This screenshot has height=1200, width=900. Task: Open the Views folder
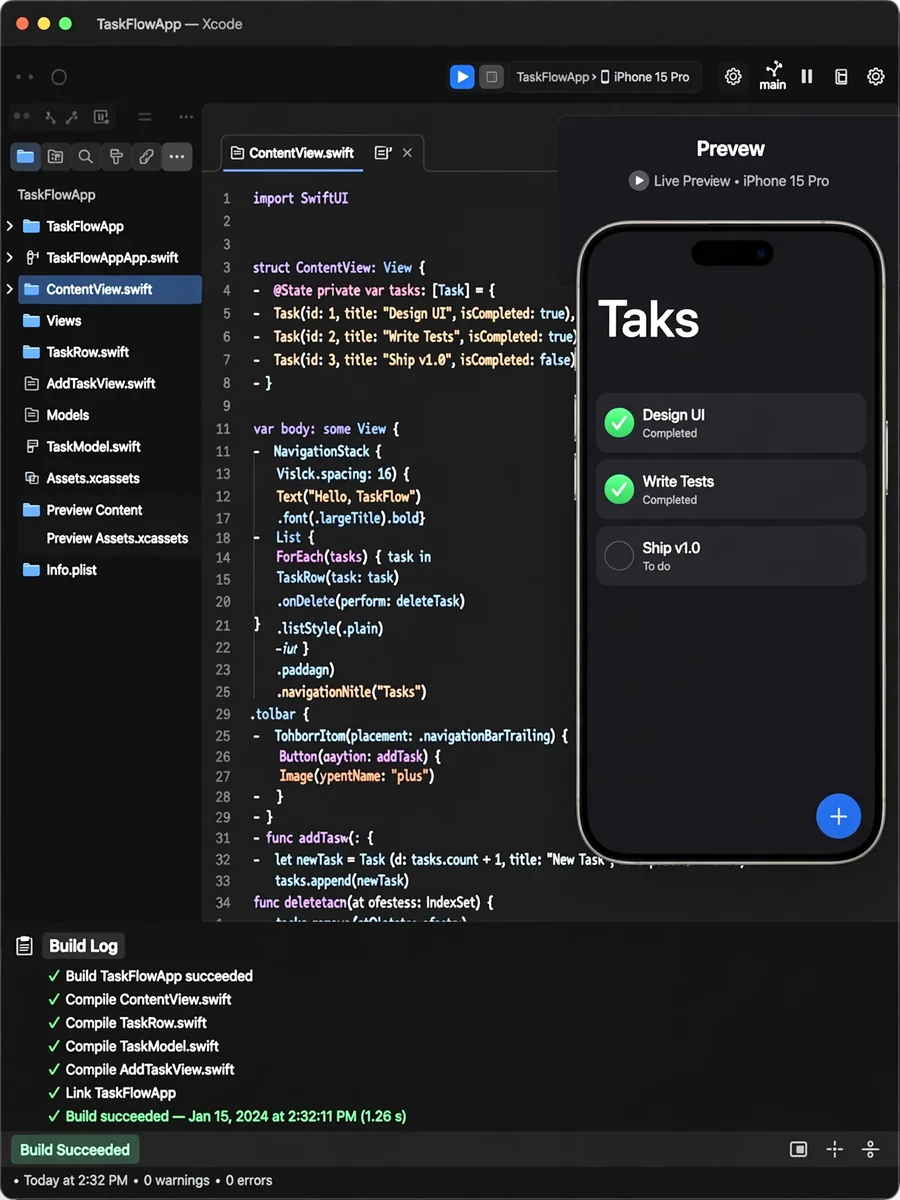[x=64, y=321]
